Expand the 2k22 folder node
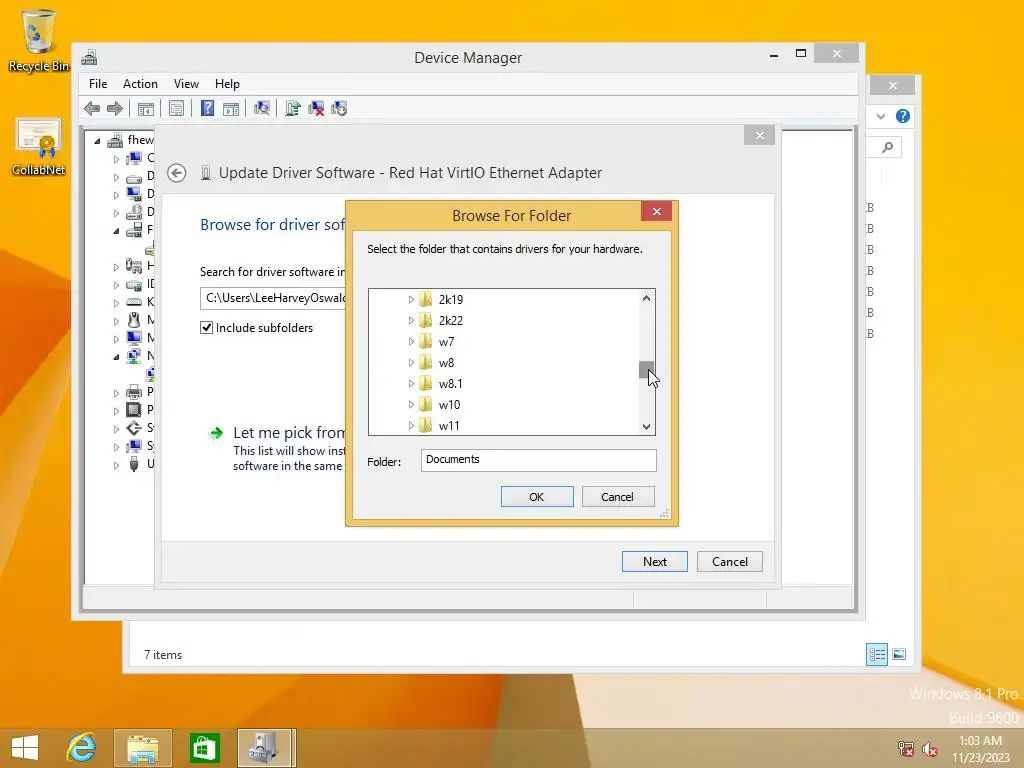 pos(411,320)
